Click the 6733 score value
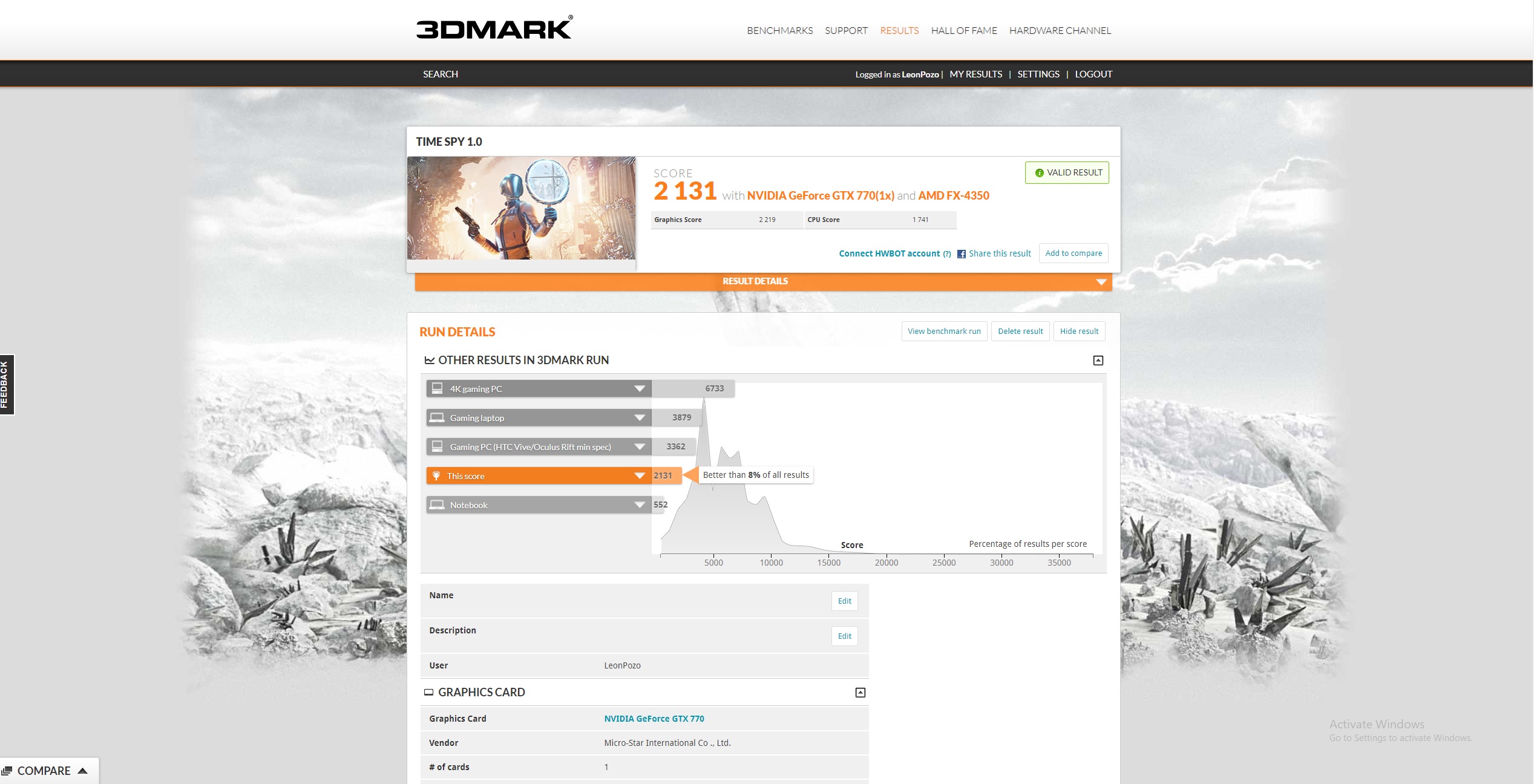The image size is (1534, 784). pyautogui.click(x=714, y=388)
